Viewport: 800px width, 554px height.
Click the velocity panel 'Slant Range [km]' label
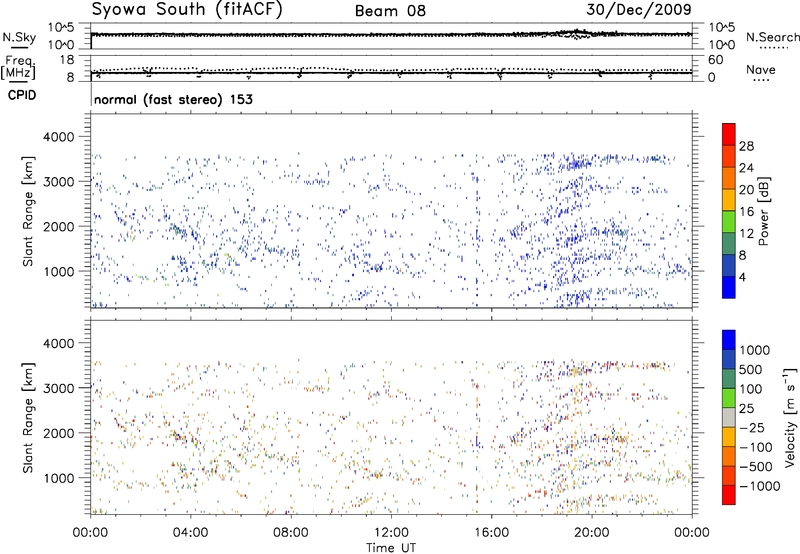click(x=28, y=417)
